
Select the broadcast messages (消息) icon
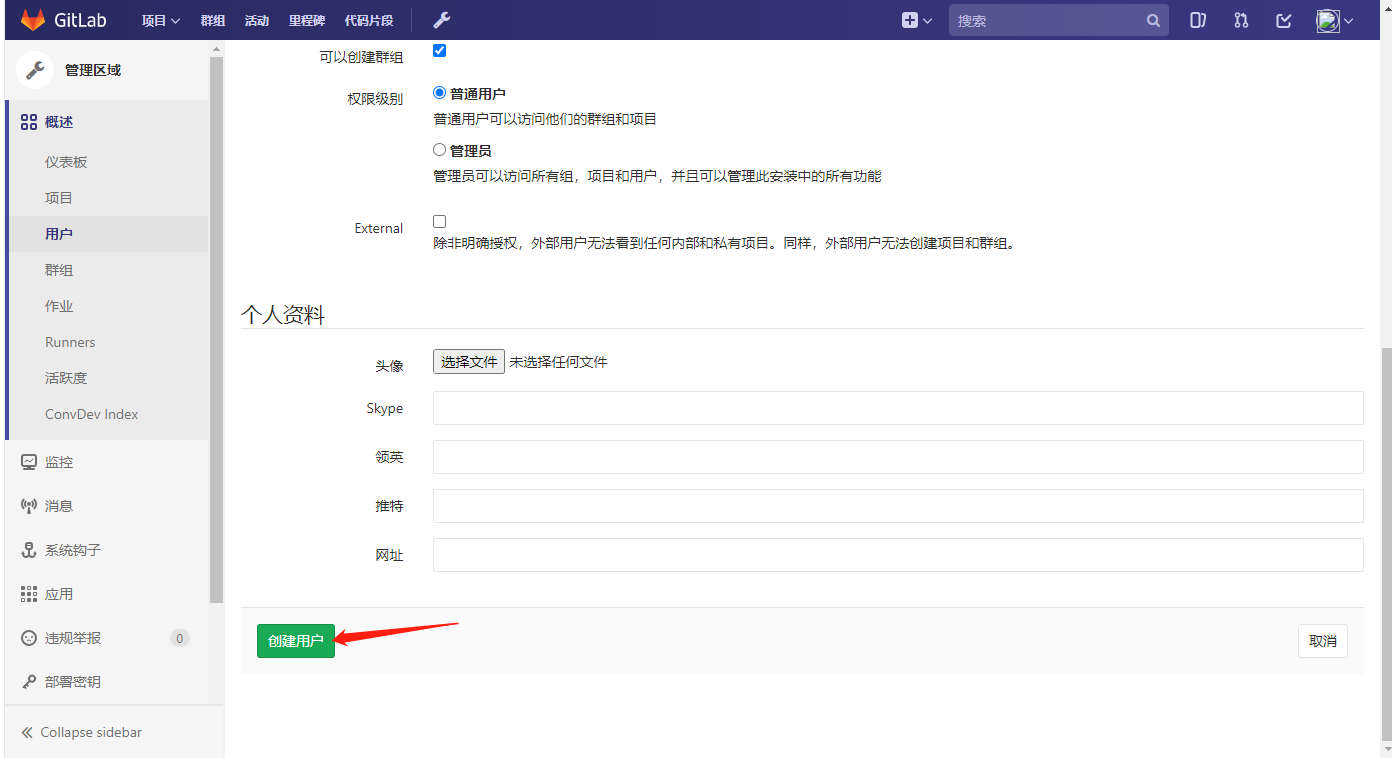[29, 505]
